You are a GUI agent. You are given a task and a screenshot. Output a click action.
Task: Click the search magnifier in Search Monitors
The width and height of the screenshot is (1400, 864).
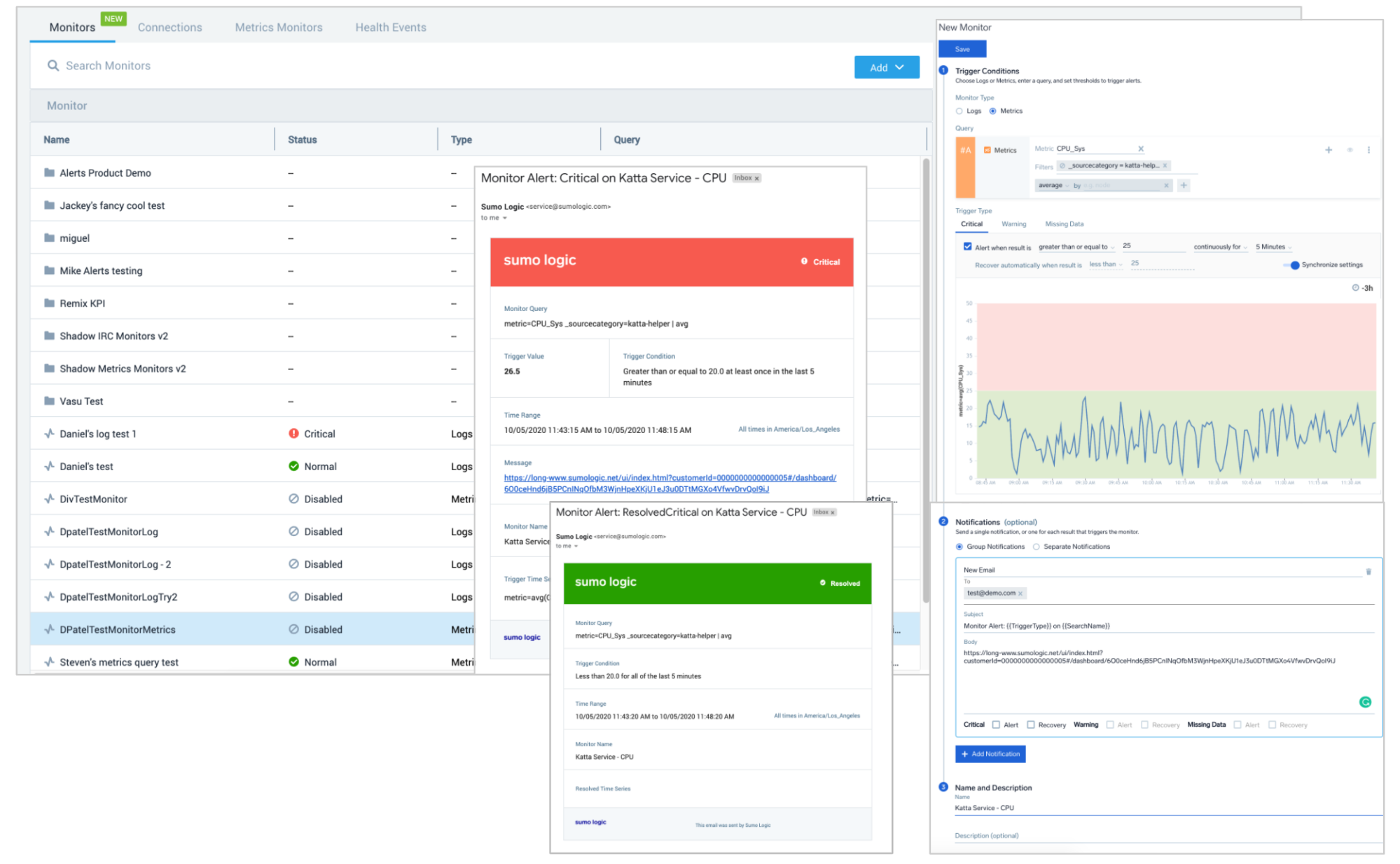point(53,65)
